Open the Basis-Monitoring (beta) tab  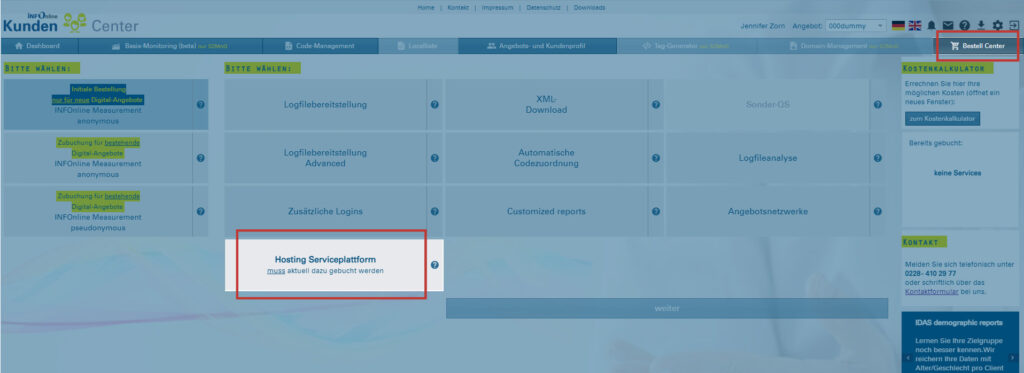point(170,46)
